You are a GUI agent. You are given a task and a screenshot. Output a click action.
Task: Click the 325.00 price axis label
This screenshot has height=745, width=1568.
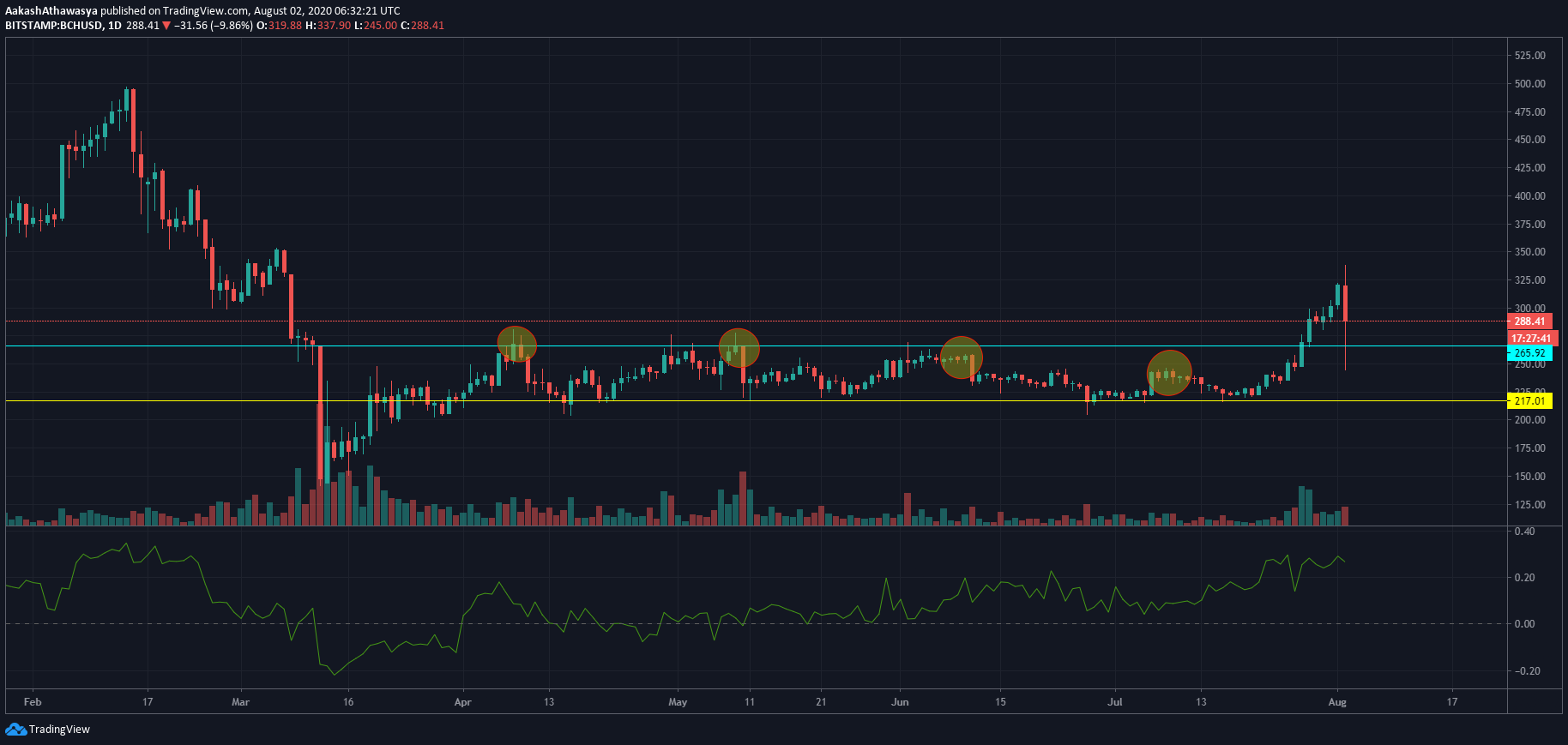click(x=1530, y=280)
